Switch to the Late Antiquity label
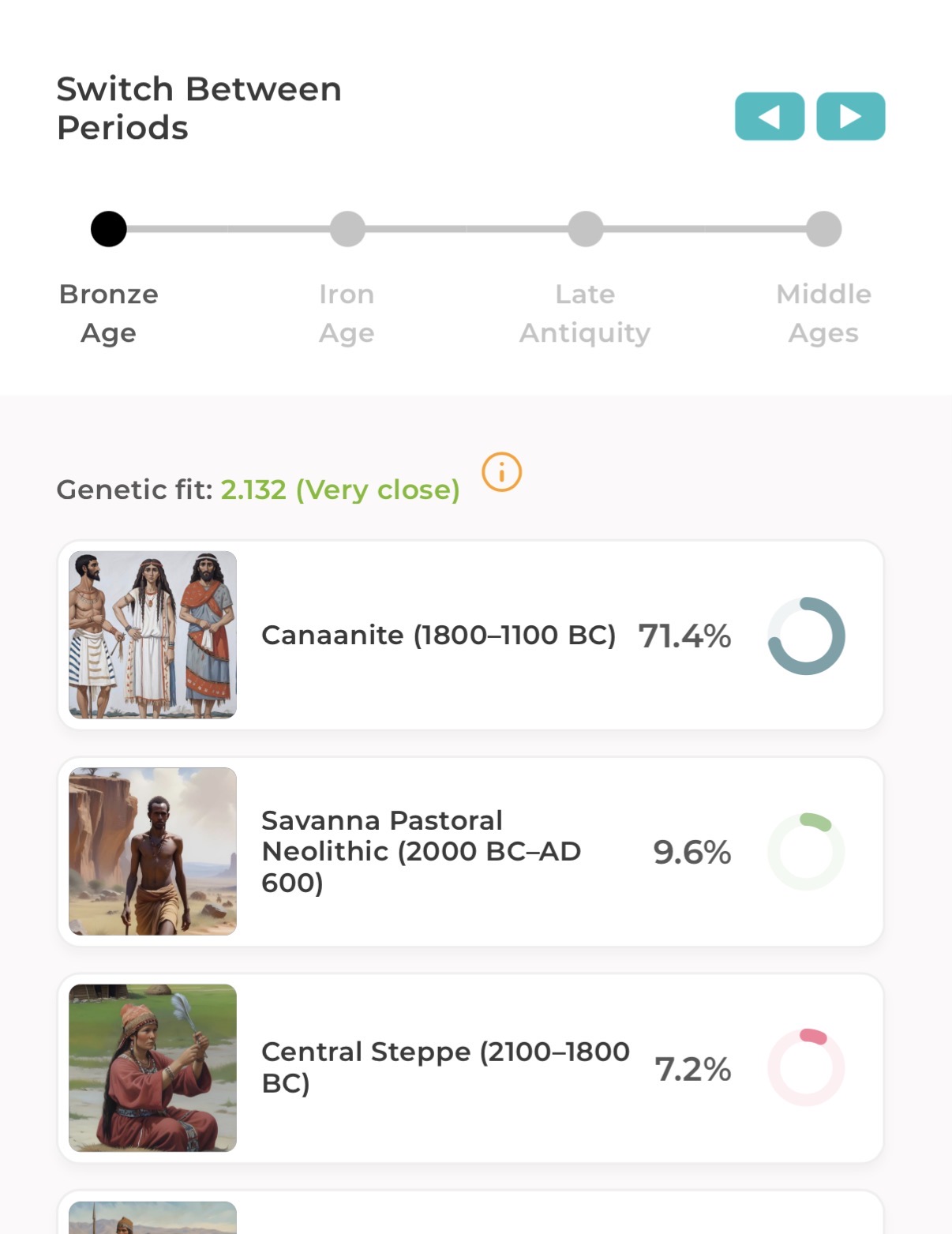The height and width of the screenshot is (1234, 952). [x=585, y=313]
